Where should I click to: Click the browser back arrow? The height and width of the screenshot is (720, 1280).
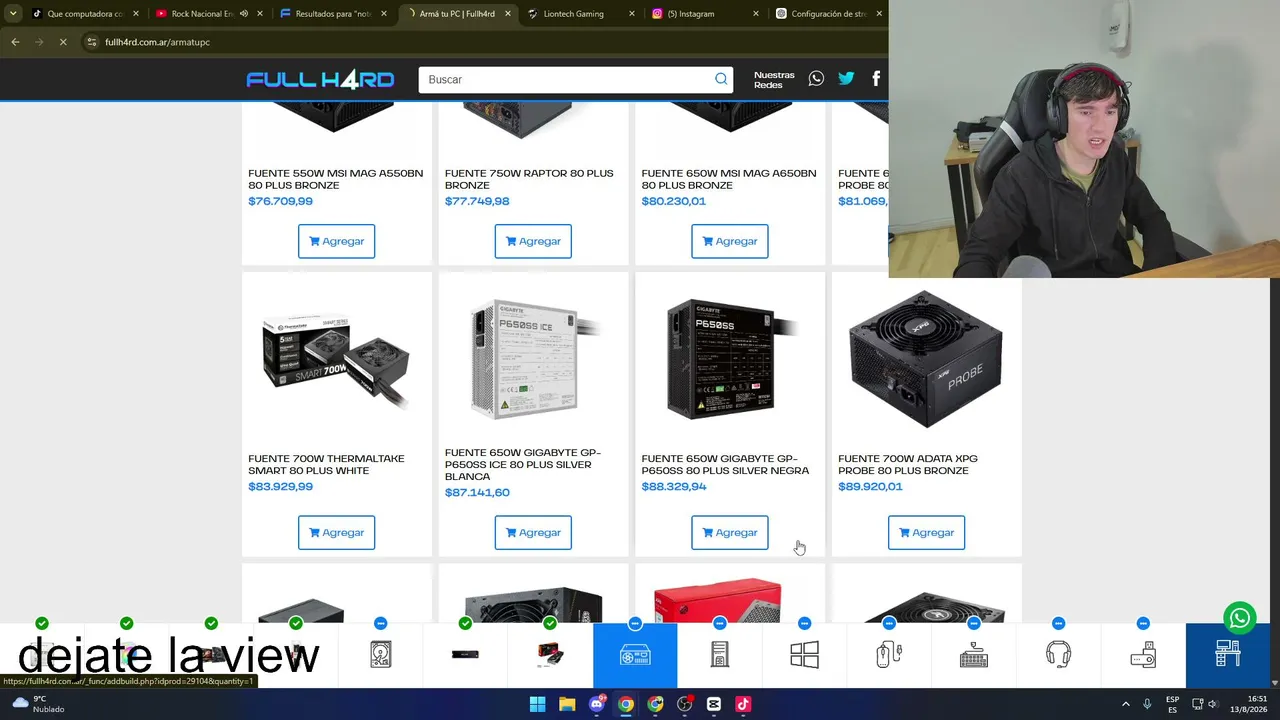(x=15, y=42)
